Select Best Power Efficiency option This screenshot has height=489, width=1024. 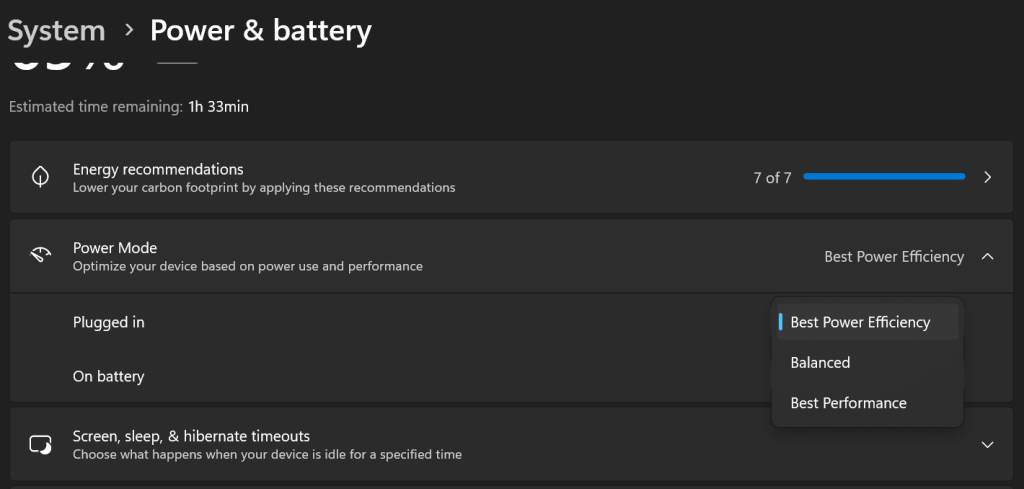860,322
